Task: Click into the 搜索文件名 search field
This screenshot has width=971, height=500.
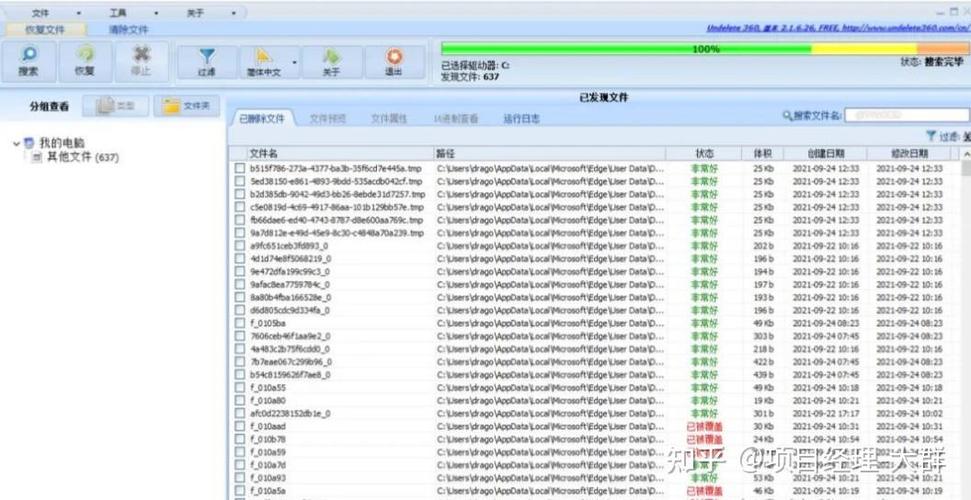Action: [907, 115]
